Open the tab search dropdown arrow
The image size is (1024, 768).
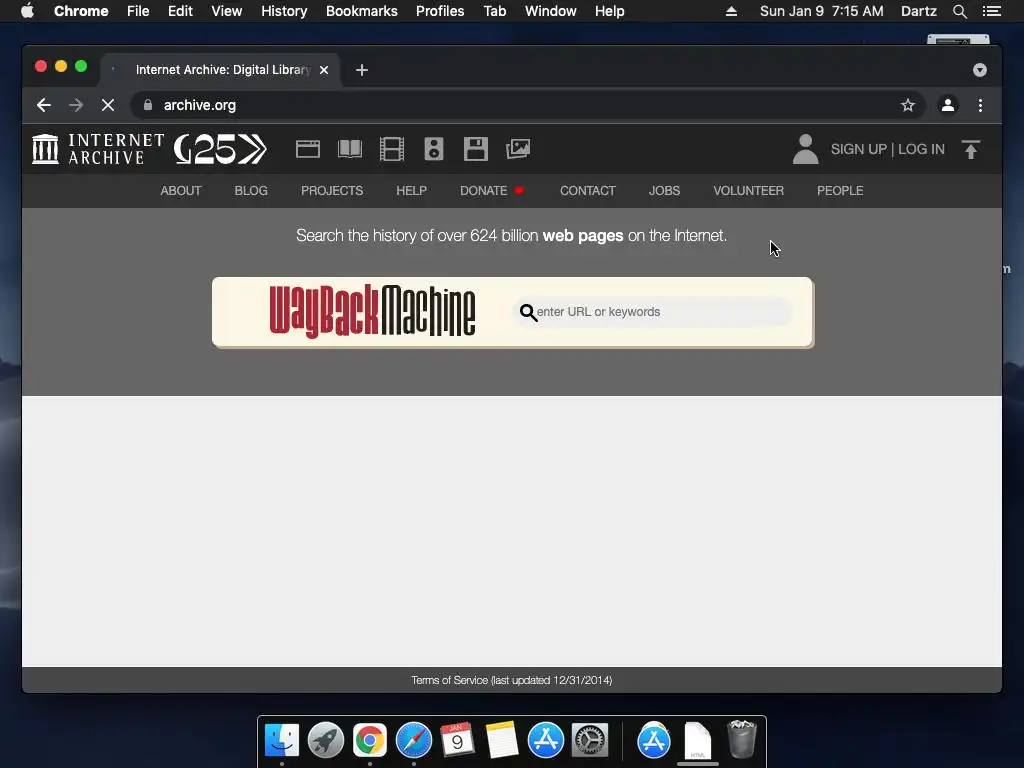point(980,70)
